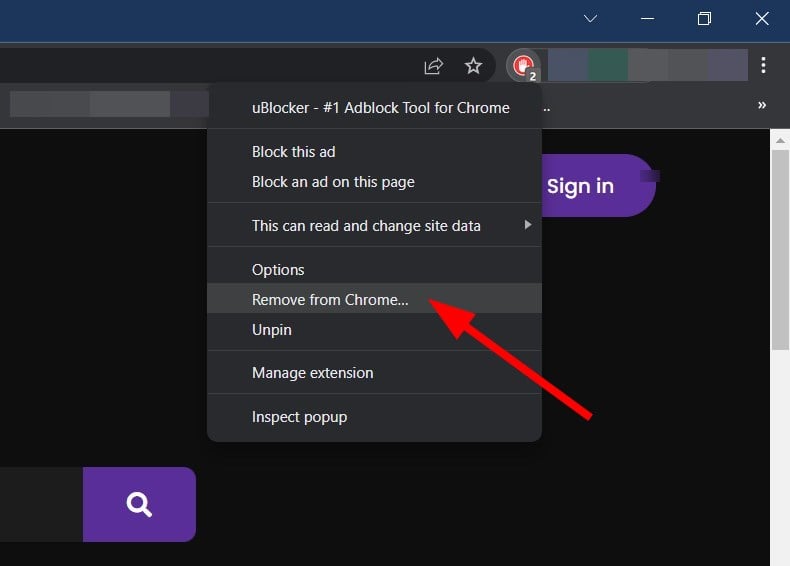Image resolution: width=790 pixels, height=566 pixels.
Task: Choose 'Block an ad on this page'
Action: click(x=374, y=182)
